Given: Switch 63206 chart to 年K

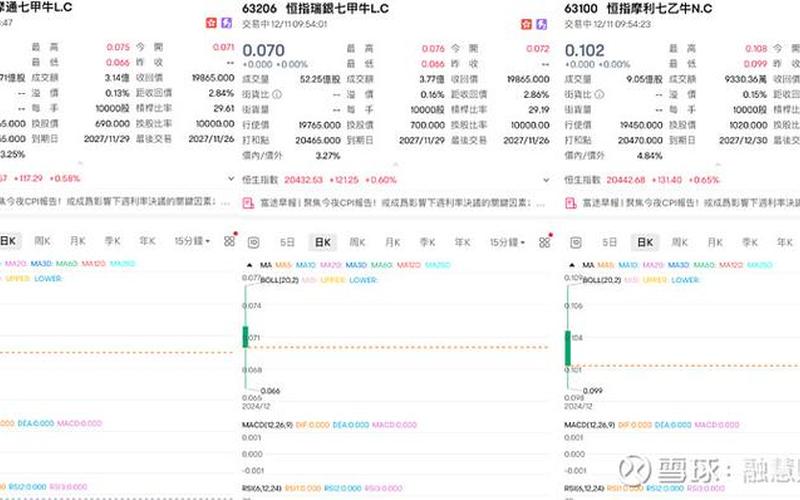Looking at the screenshot, I should click(463, 242).
